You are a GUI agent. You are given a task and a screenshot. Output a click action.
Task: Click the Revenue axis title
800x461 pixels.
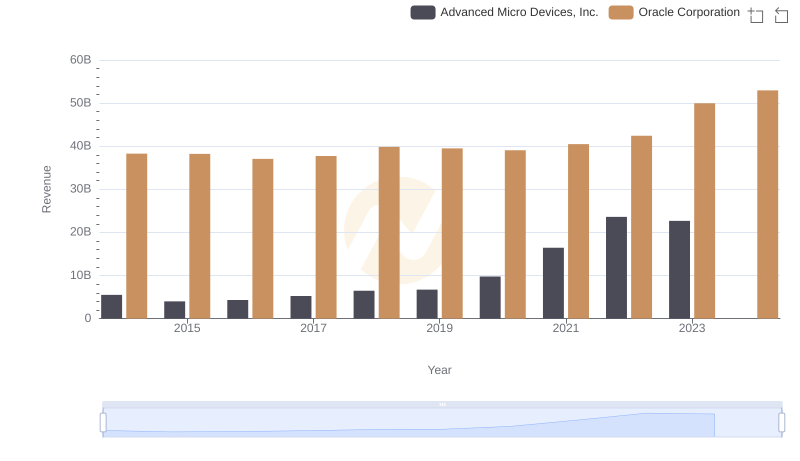(46, 189)
